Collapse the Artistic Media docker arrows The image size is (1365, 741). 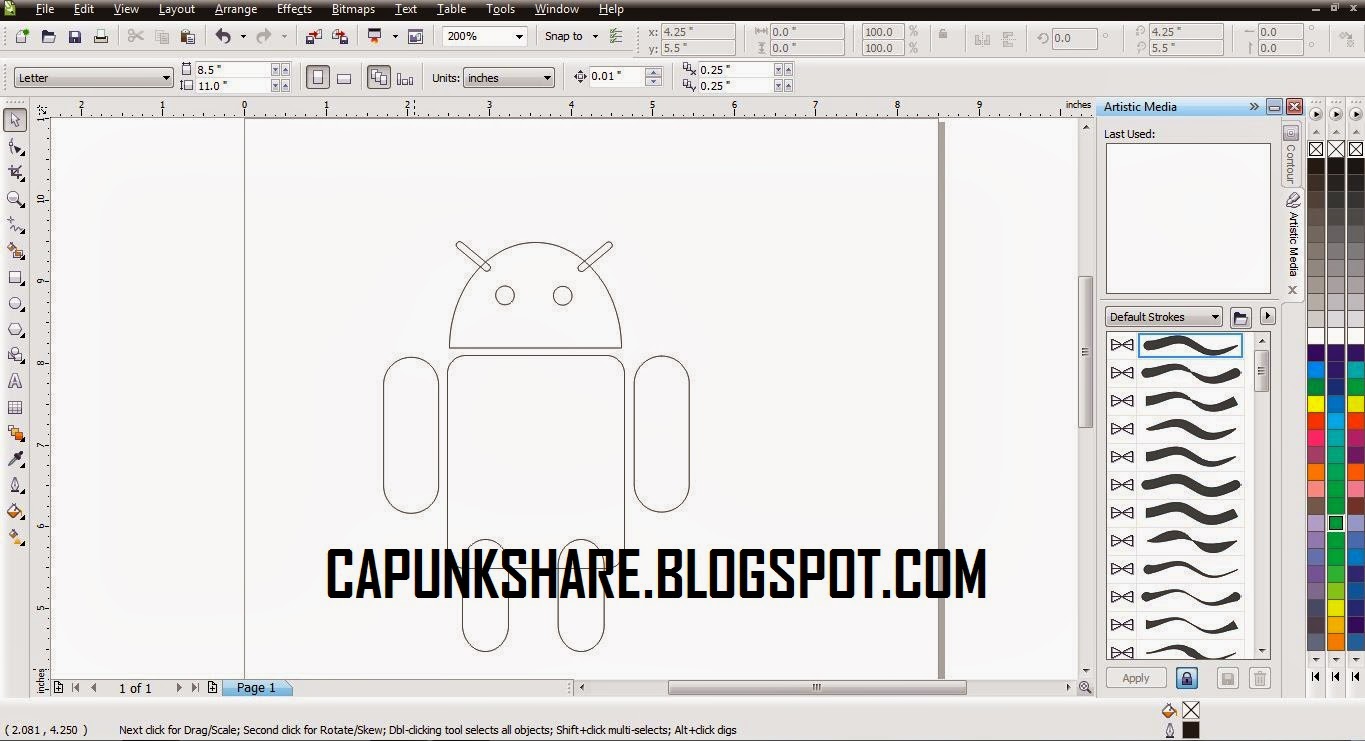coord(1254,107)
